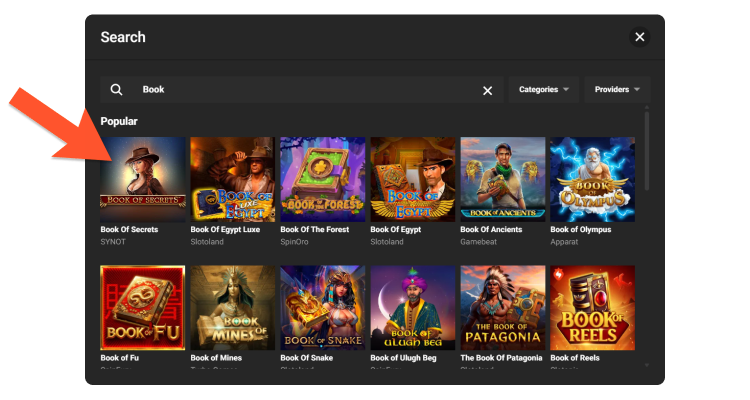Select the Book of Fu game tile
The height and width of the screenshot is (400, 750).
click(x=143, y=307)
